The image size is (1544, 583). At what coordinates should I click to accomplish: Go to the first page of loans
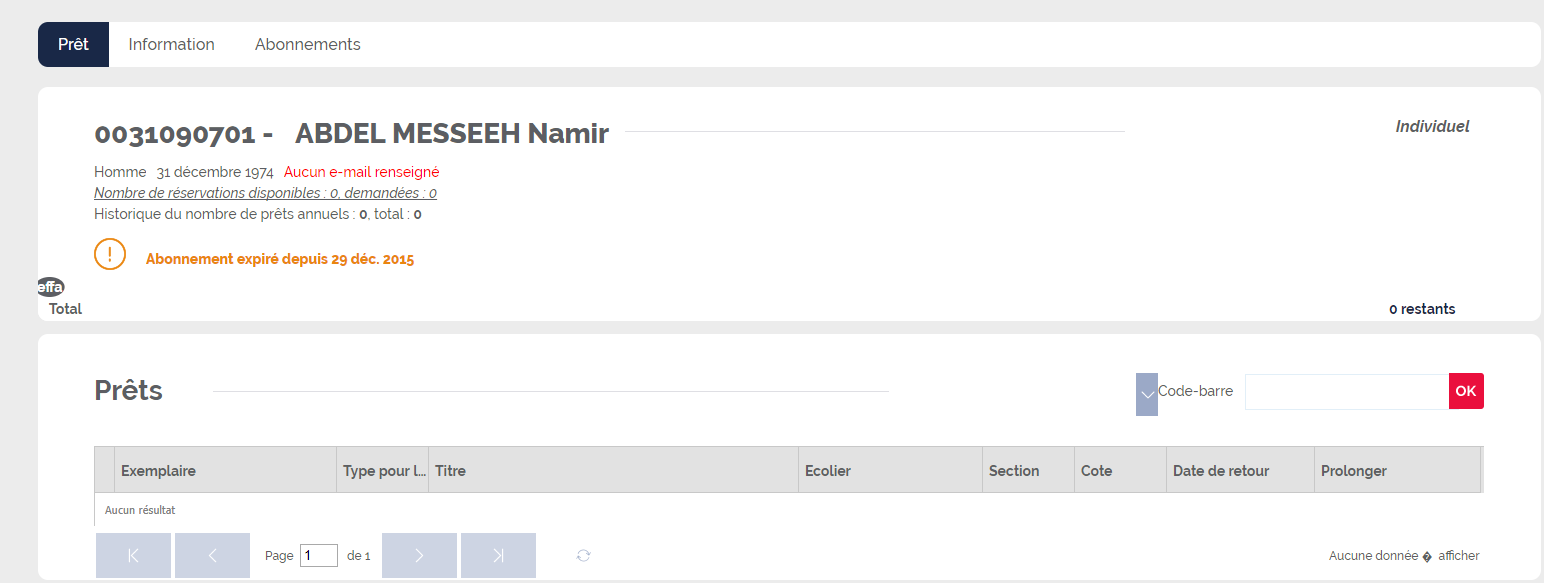click(133, 555)
